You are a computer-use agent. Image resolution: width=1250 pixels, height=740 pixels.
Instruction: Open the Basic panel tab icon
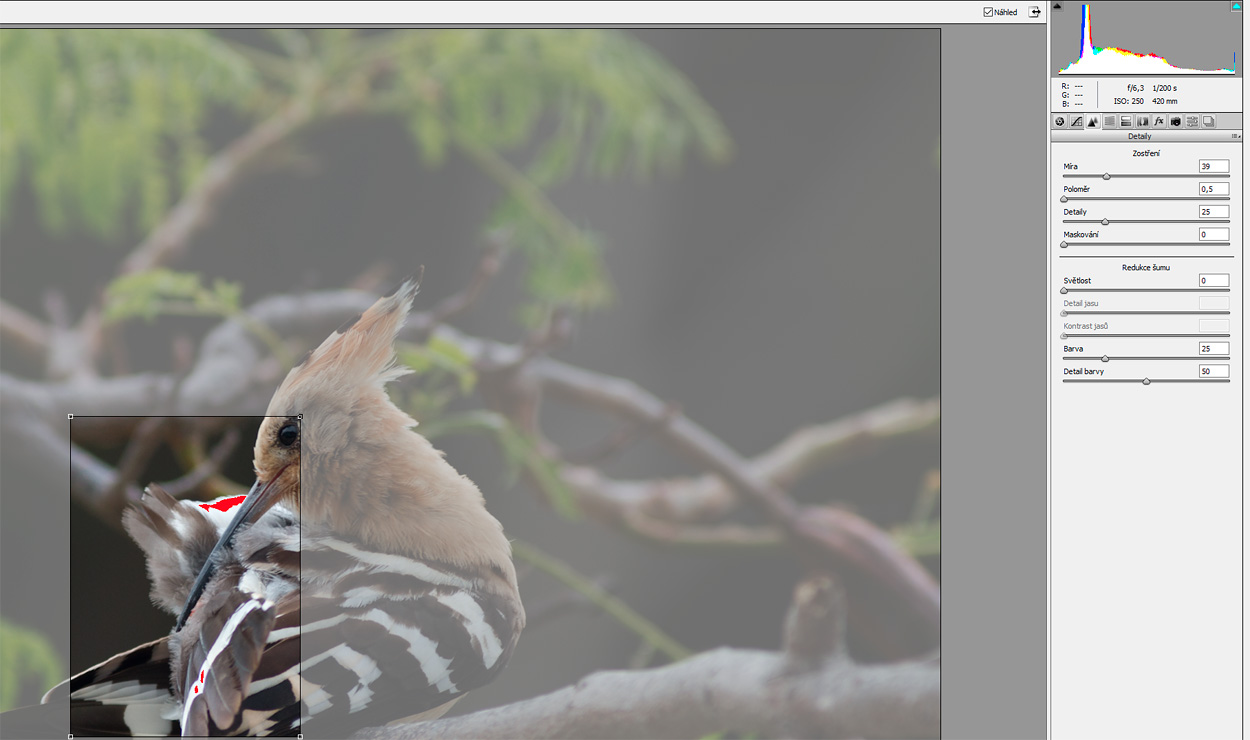[x=1060, y=122]
